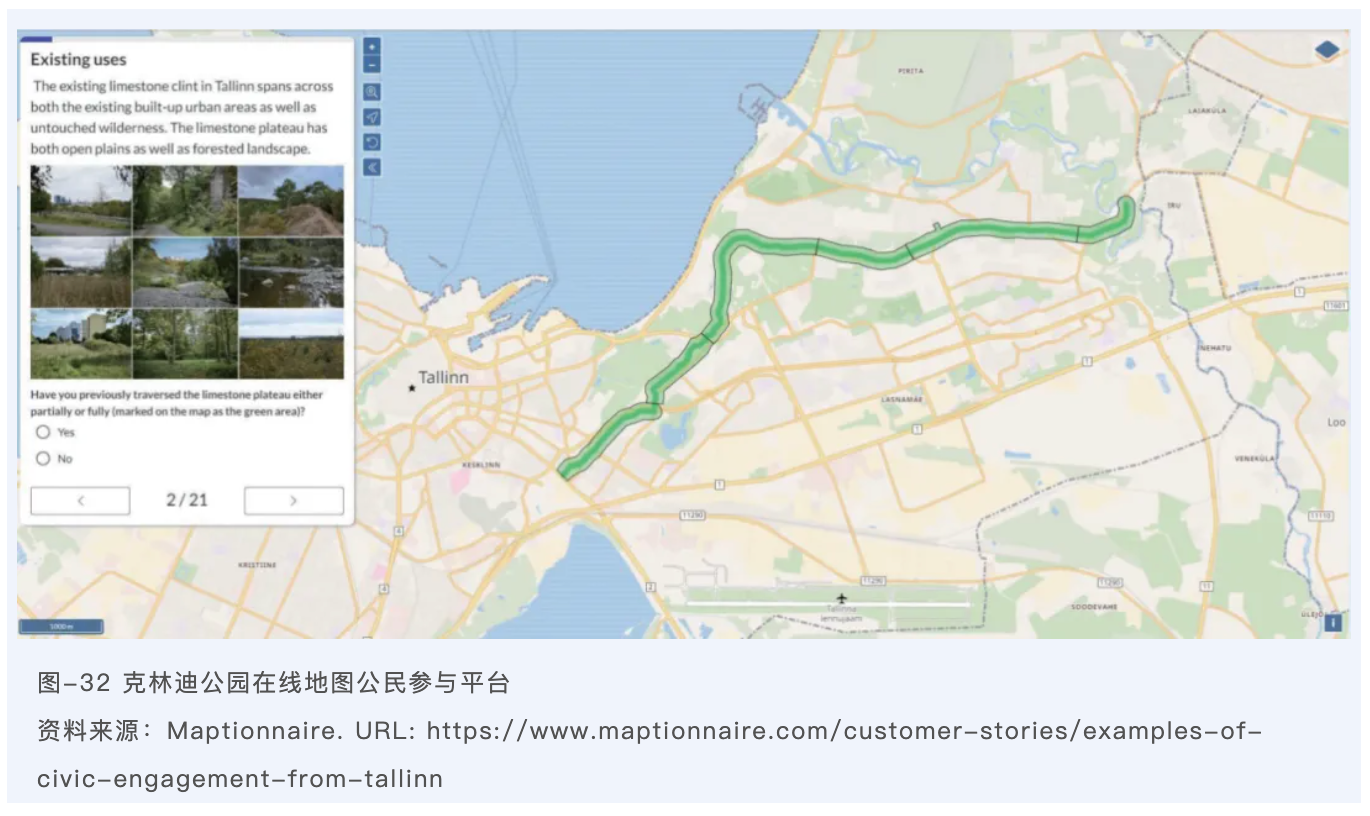Viewport: 1370px width, 816px height.
Task: Open photo of the dirt mound
Action: pyautogui.click(x=291, y=200)
